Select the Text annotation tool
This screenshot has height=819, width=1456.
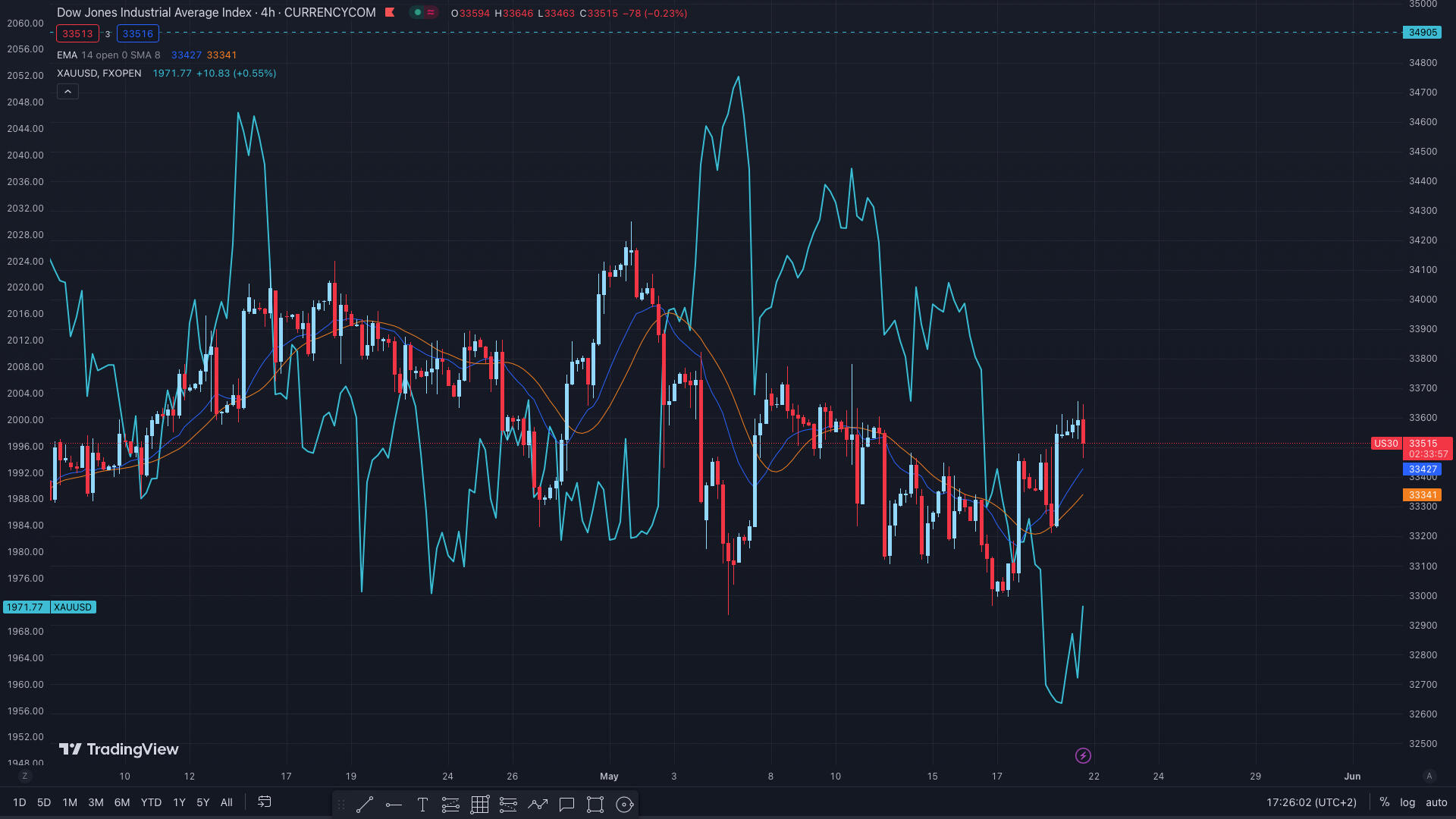[422, 805]
